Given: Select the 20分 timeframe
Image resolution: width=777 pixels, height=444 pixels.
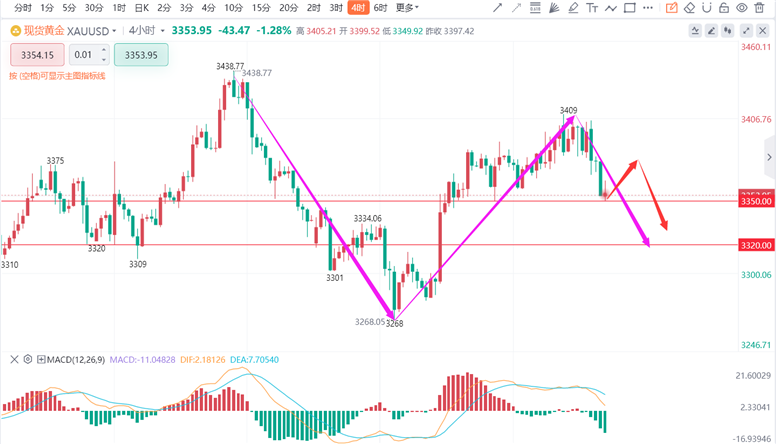Looking at the screenshot, I should click(x=288, y=8).
